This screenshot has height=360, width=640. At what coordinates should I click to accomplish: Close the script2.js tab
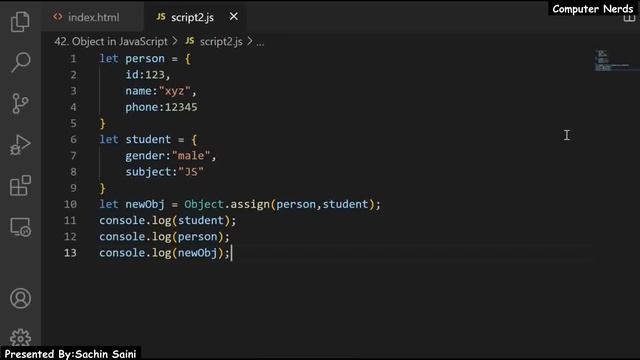(x=233, y=17)
